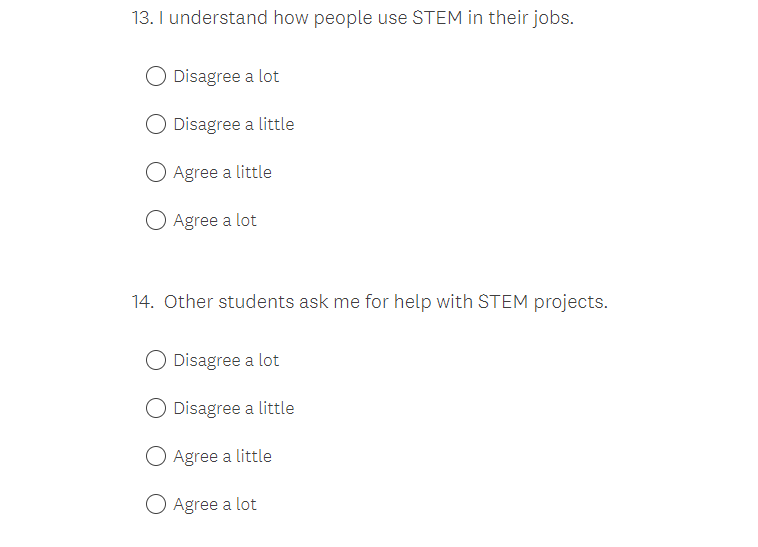
Task: Pick 'Agree a lot' radio circle under question 13
Action: (x=156, y=220)
